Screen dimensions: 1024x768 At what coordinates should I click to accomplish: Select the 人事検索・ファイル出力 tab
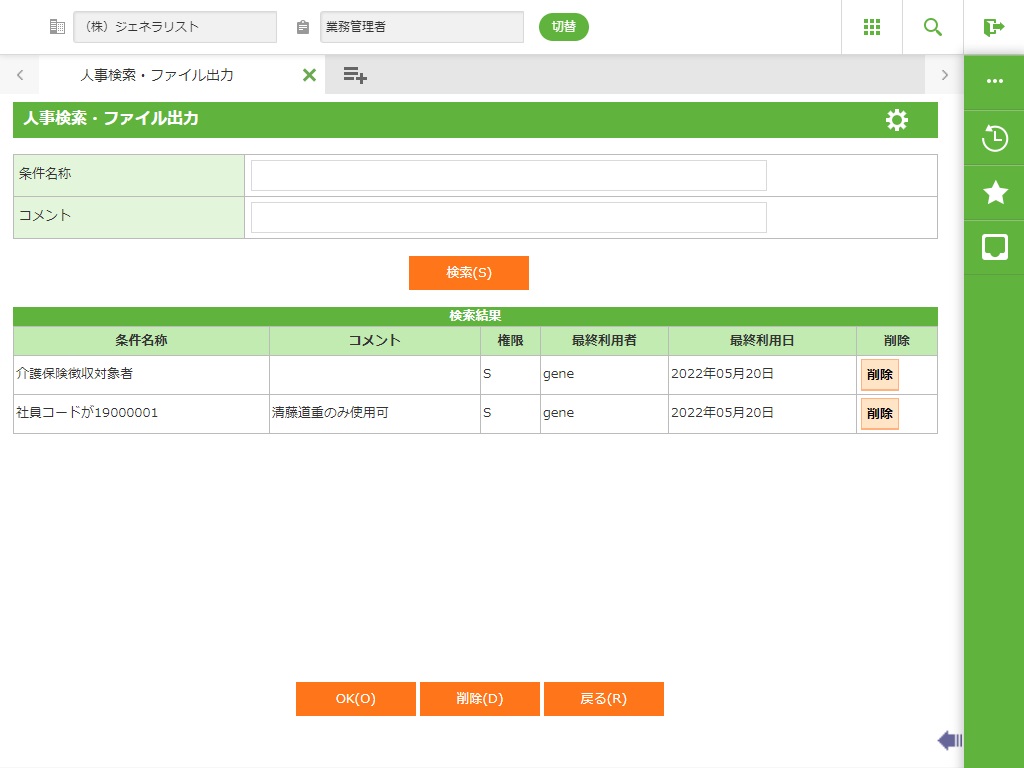pos(157,75)
